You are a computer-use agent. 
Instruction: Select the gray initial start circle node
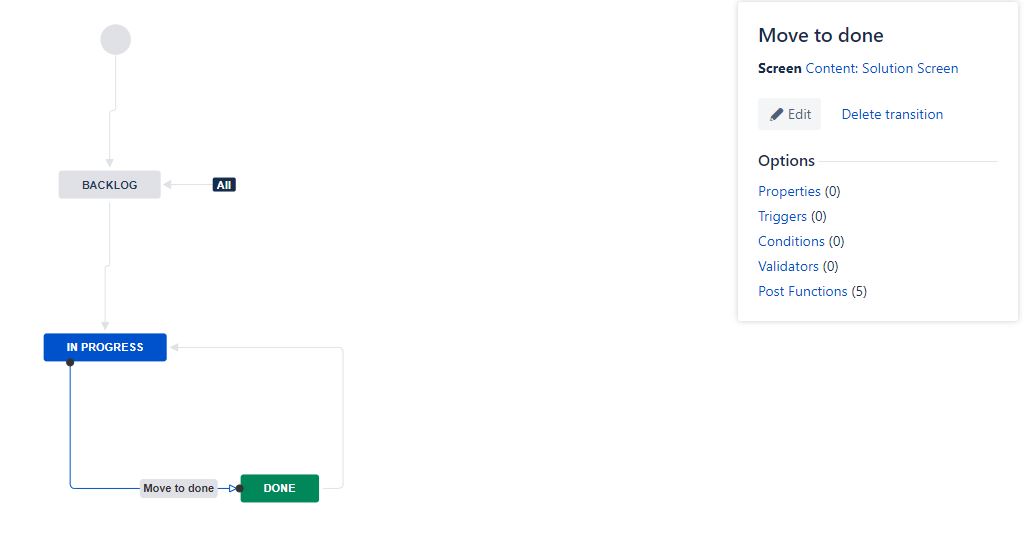tap(115, 40)
